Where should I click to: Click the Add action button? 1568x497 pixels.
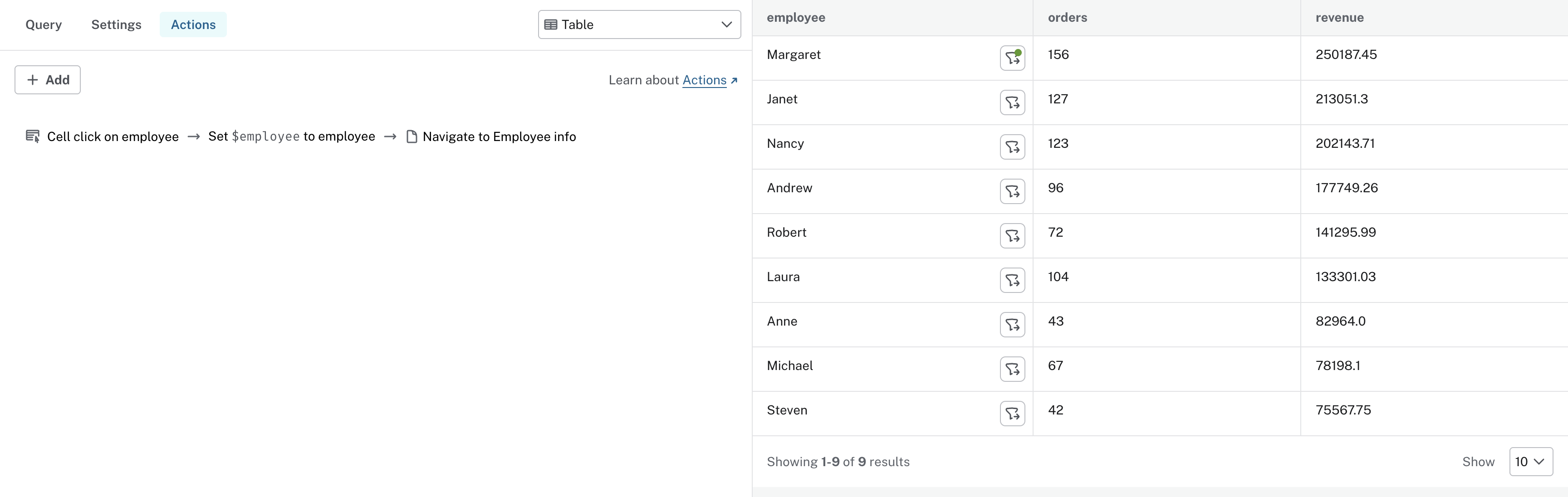click(x=48, y=80)
